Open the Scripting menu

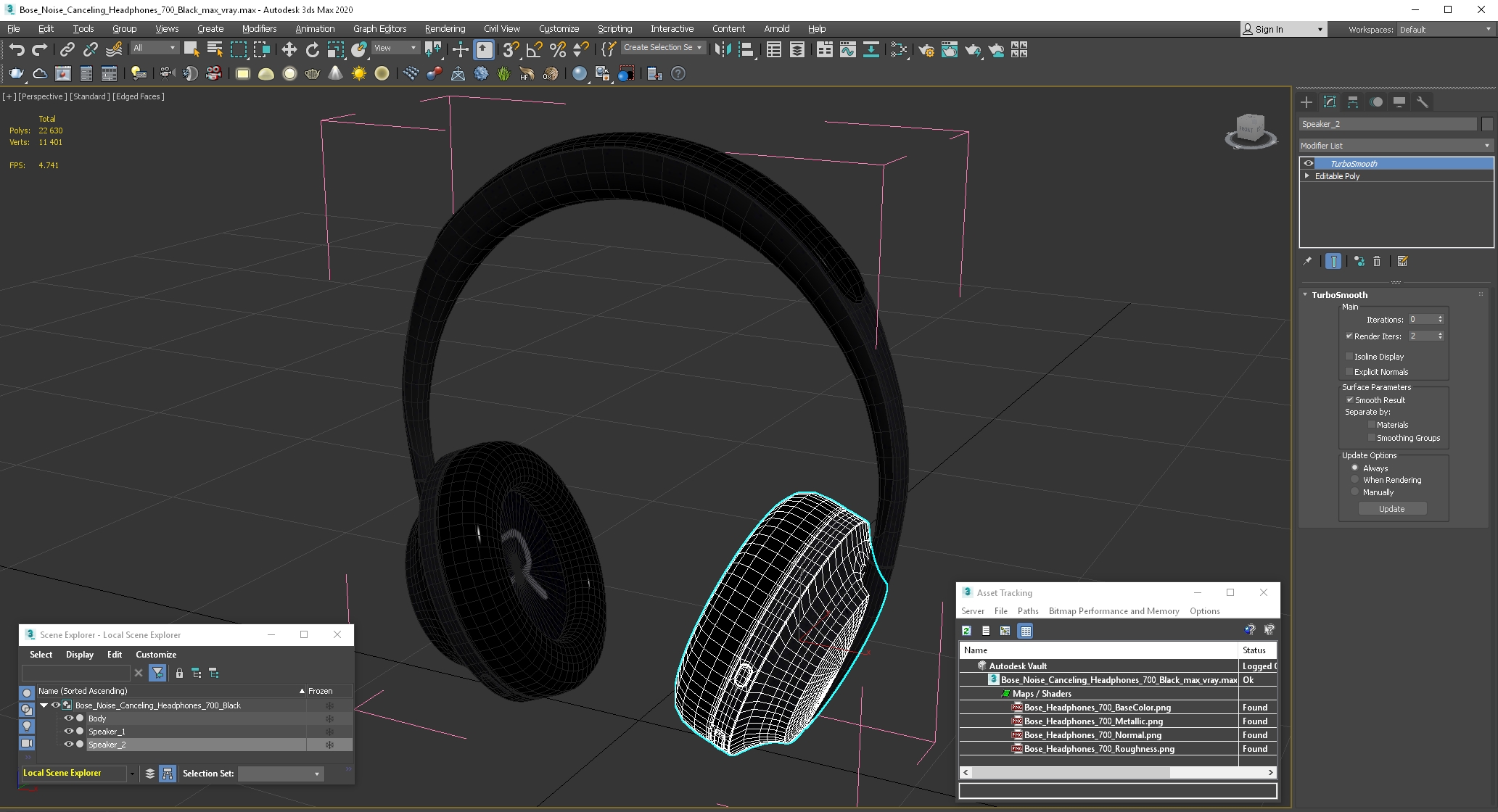point(614,29)
